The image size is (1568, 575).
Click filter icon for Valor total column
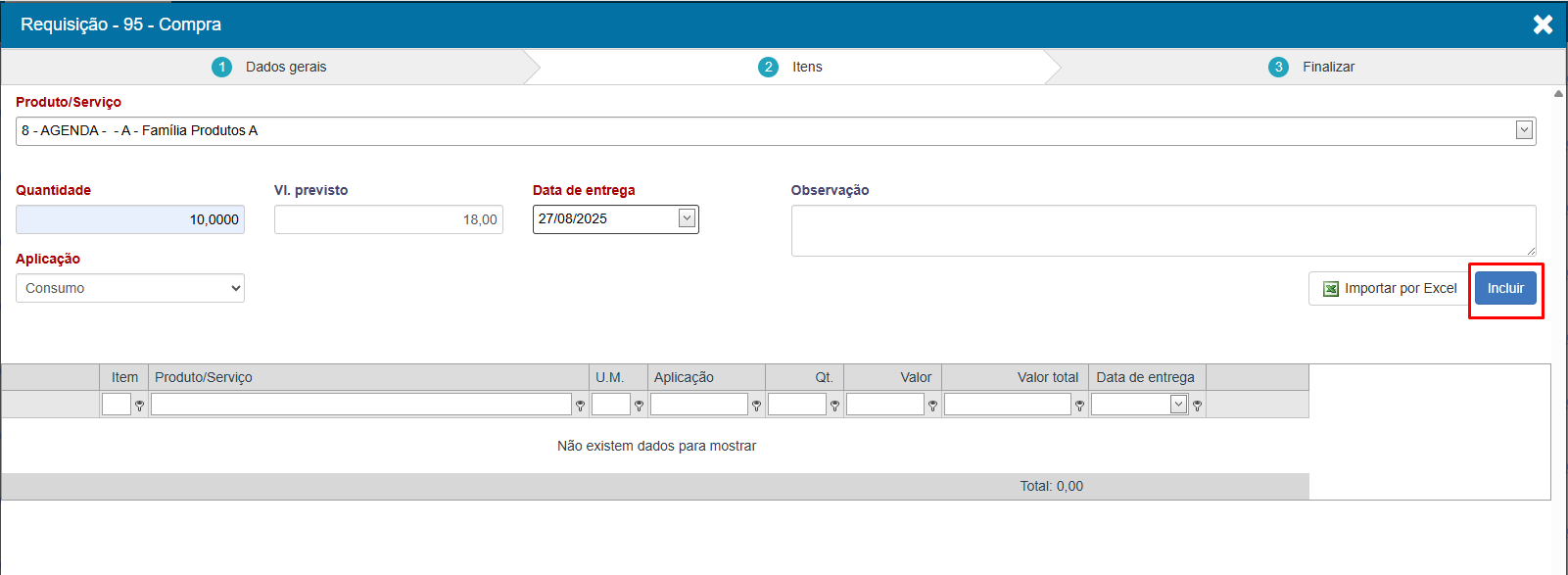pyautogui.click(x=1079, y=406)
